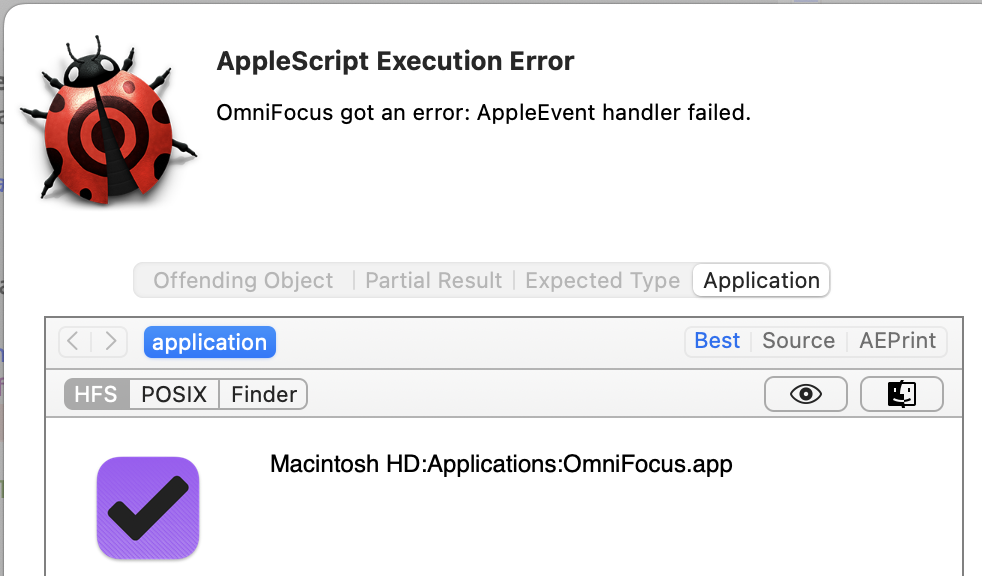Go forward with right chevron arrow
The height and width of the screenshot is (576, 982).
(x=110, y=342)
